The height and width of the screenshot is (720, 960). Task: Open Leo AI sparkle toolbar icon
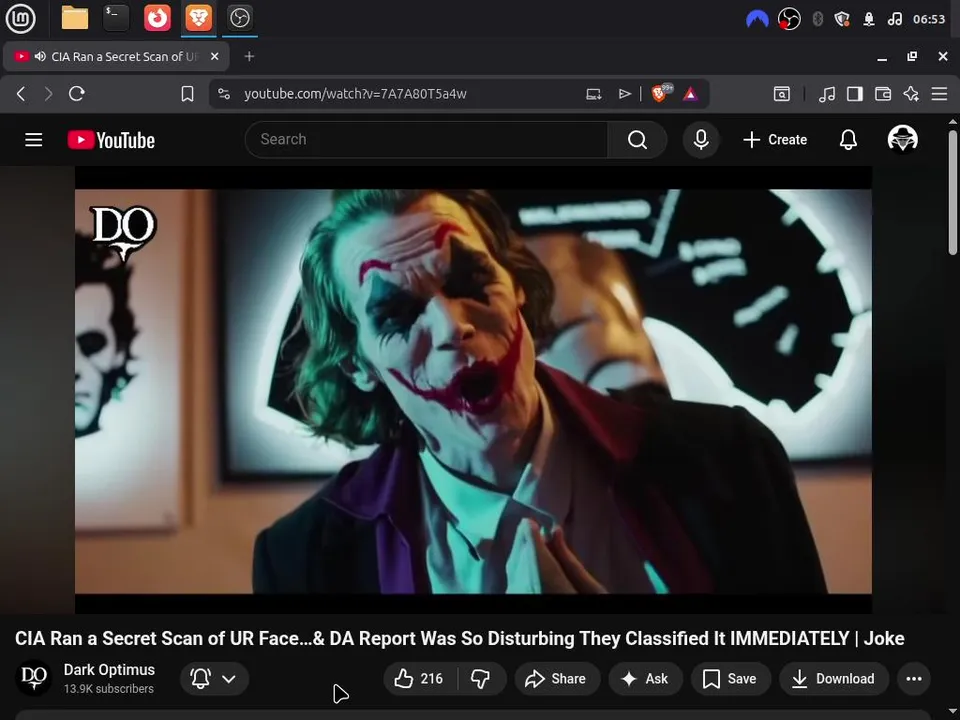[911, 94]
